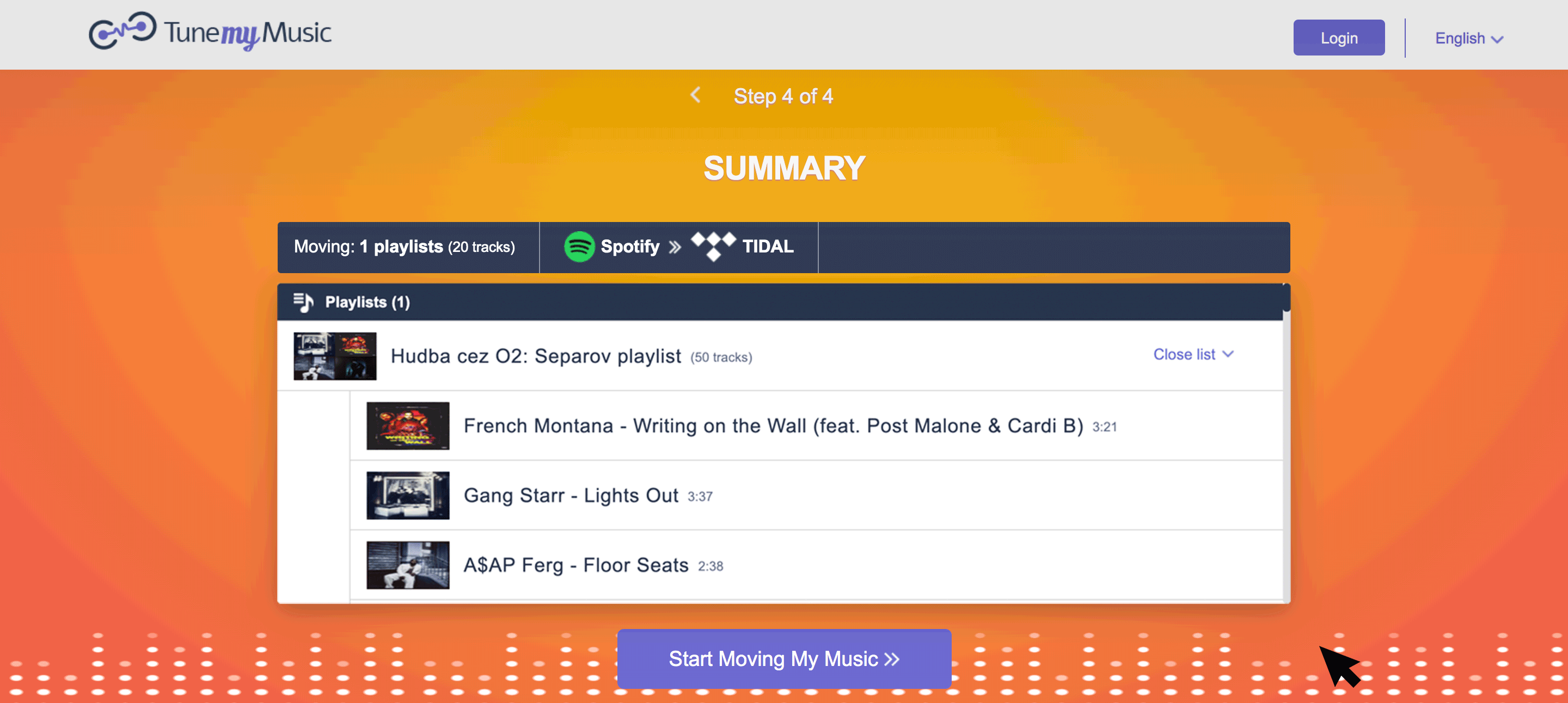The width and height of the screenshot is (1568, 703).
Task: Select the A$AP Ferg - Floor Seats track
Action: click(x=575, y=565)
